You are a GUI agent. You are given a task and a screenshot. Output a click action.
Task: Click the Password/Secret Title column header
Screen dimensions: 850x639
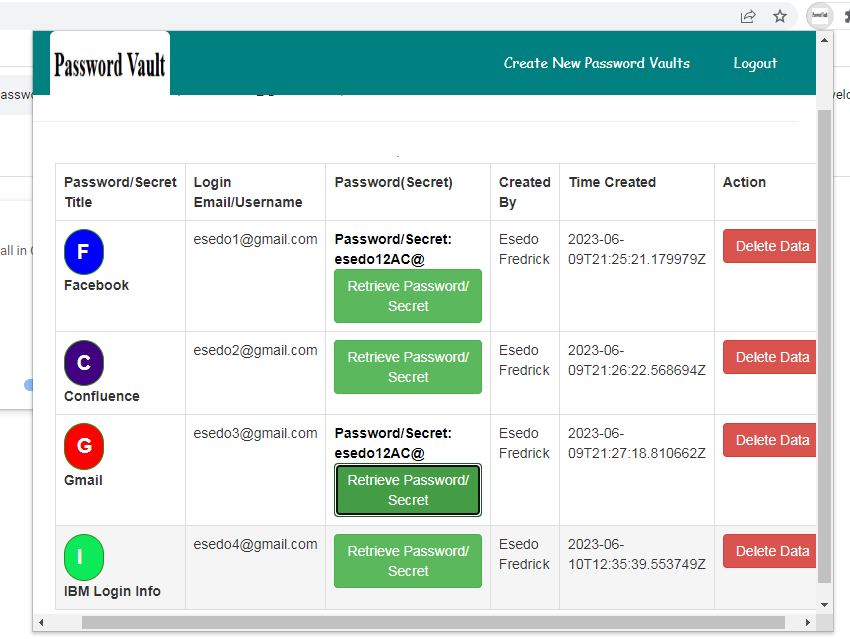click(x=120, y=192)
